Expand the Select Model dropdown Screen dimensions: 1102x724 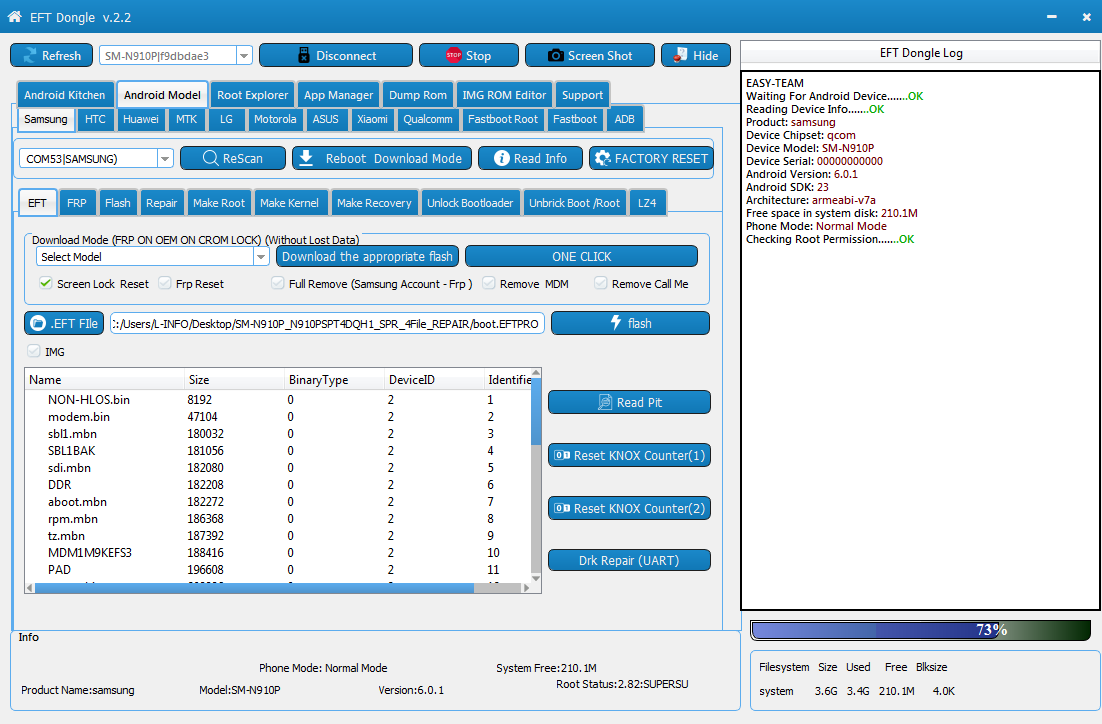[x=261, y=257]
